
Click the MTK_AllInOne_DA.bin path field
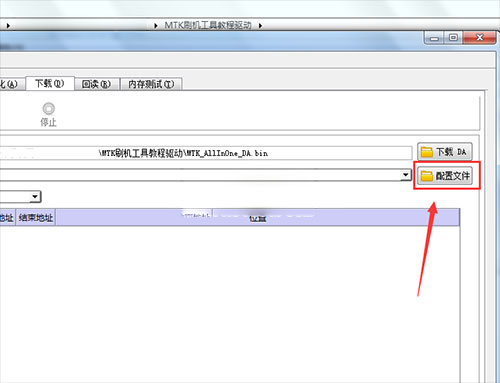point(206,153)
